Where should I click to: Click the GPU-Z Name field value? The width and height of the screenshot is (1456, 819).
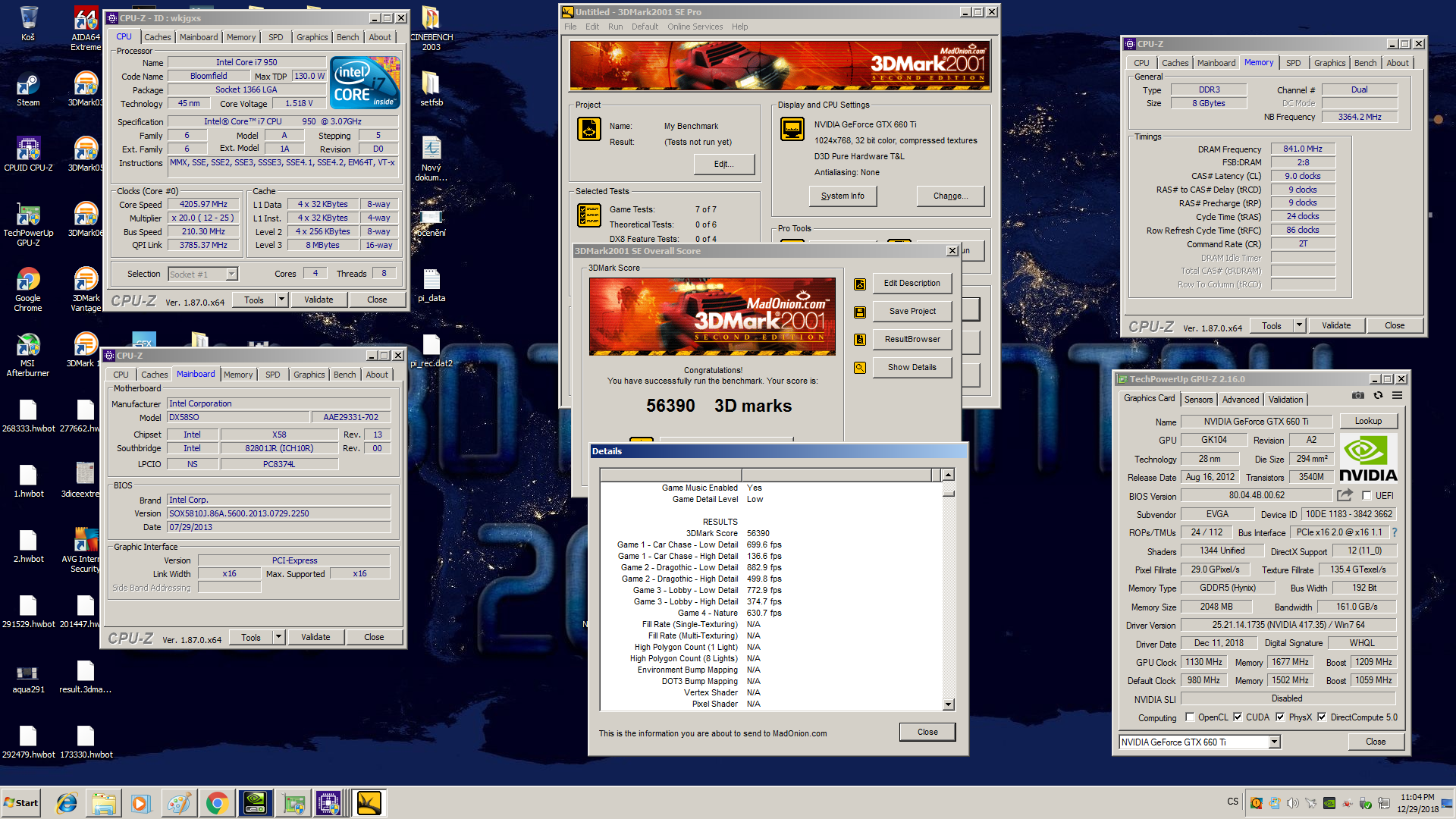1256,422
